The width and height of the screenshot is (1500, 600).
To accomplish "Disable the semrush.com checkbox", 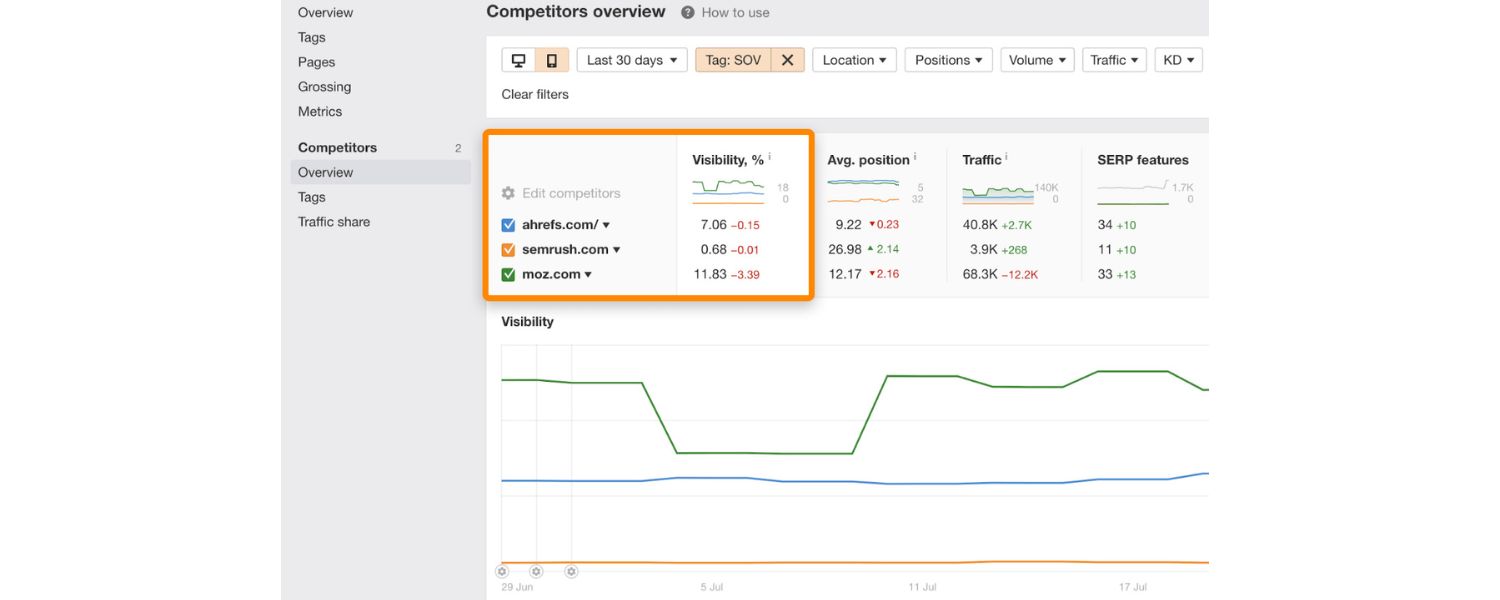I will coord(510,249).
